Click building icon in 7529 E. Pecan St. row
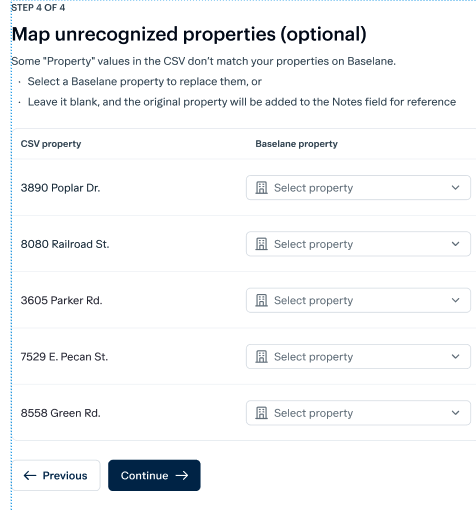The width and height of the screenshot is (476, 510). point(261,357)
